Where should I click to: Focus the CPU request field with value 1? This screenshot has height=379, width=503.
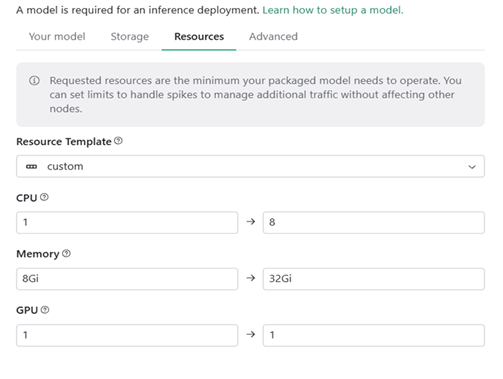pos(127,222)
